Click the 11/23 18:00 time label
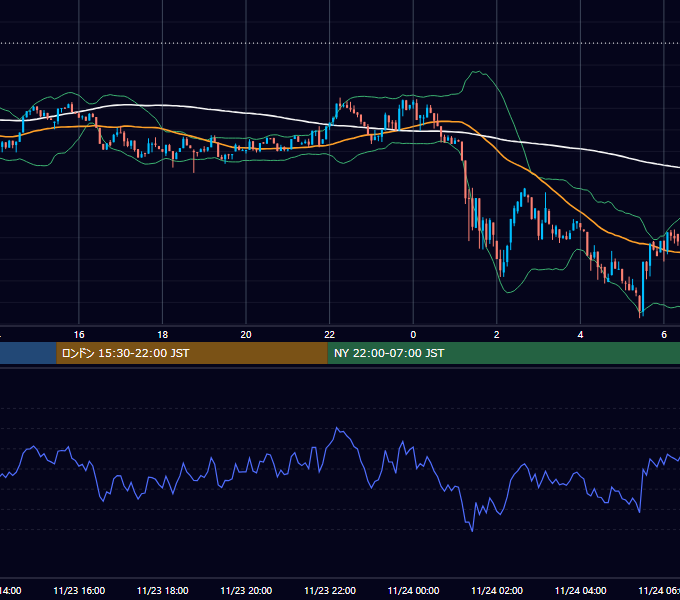Image resolution: width=680 pixels, height=600 pixels. click(163, 590)
